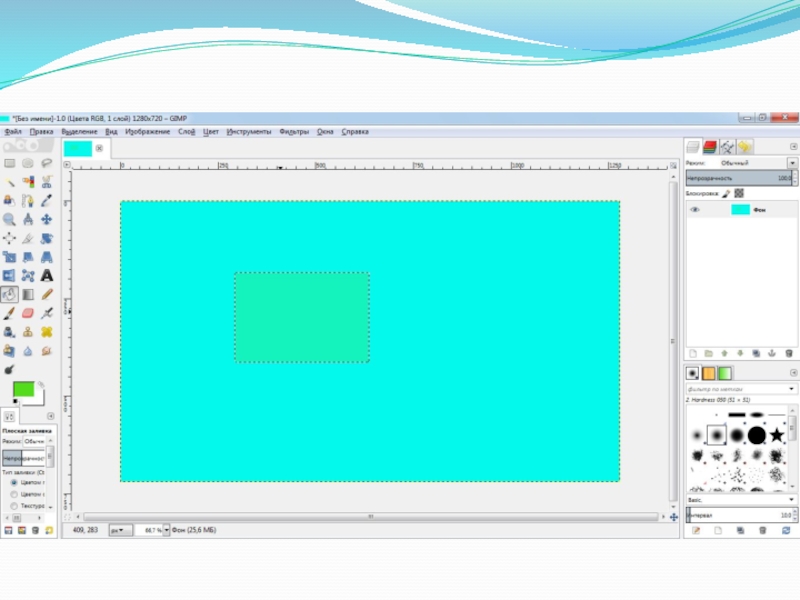The image size is (800, 600).
Task: Select the Zoom magnifier tool
Action: 9,219
